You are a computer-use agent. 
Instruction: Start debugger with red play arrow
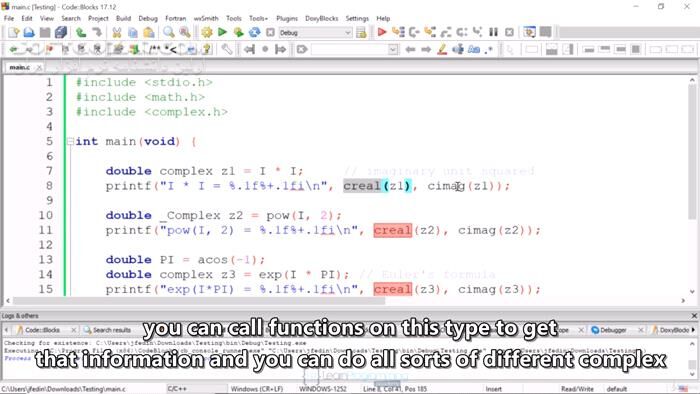[x=382, y=32]
